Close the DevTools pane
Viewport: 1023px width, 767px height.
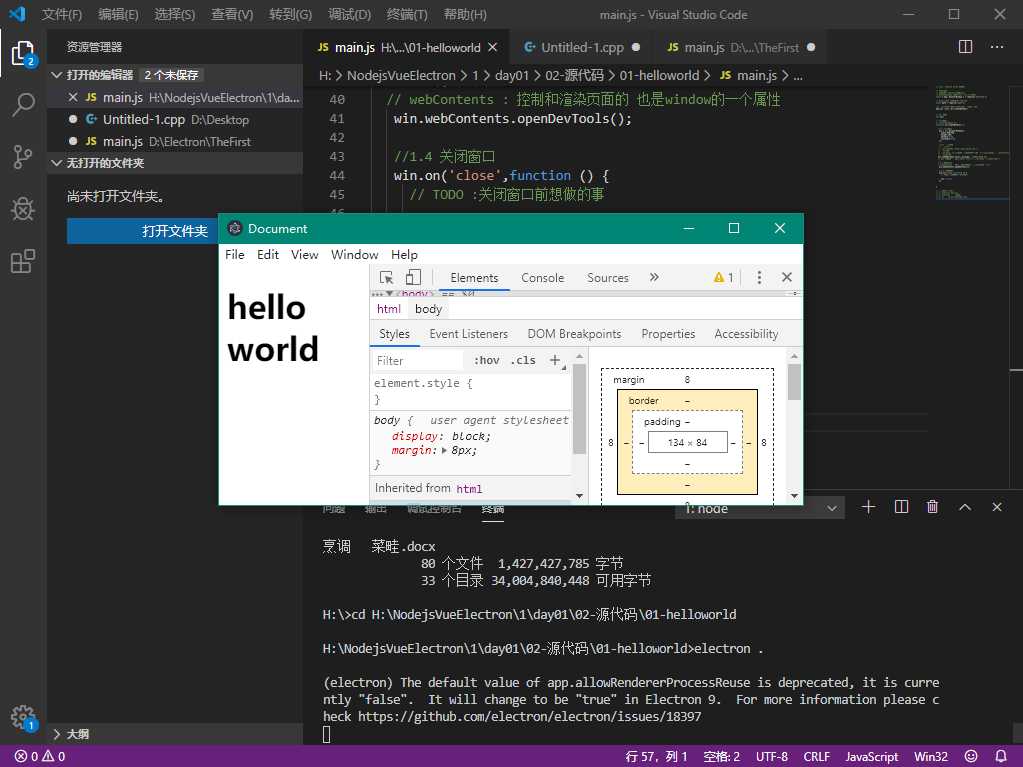point(787,277)
